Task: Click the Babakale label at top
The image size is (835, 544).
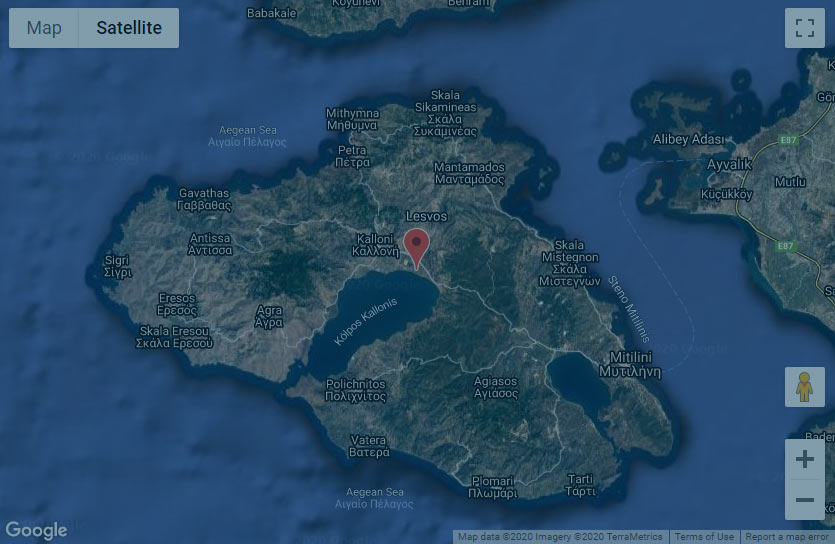Action: tap(272, 13)
